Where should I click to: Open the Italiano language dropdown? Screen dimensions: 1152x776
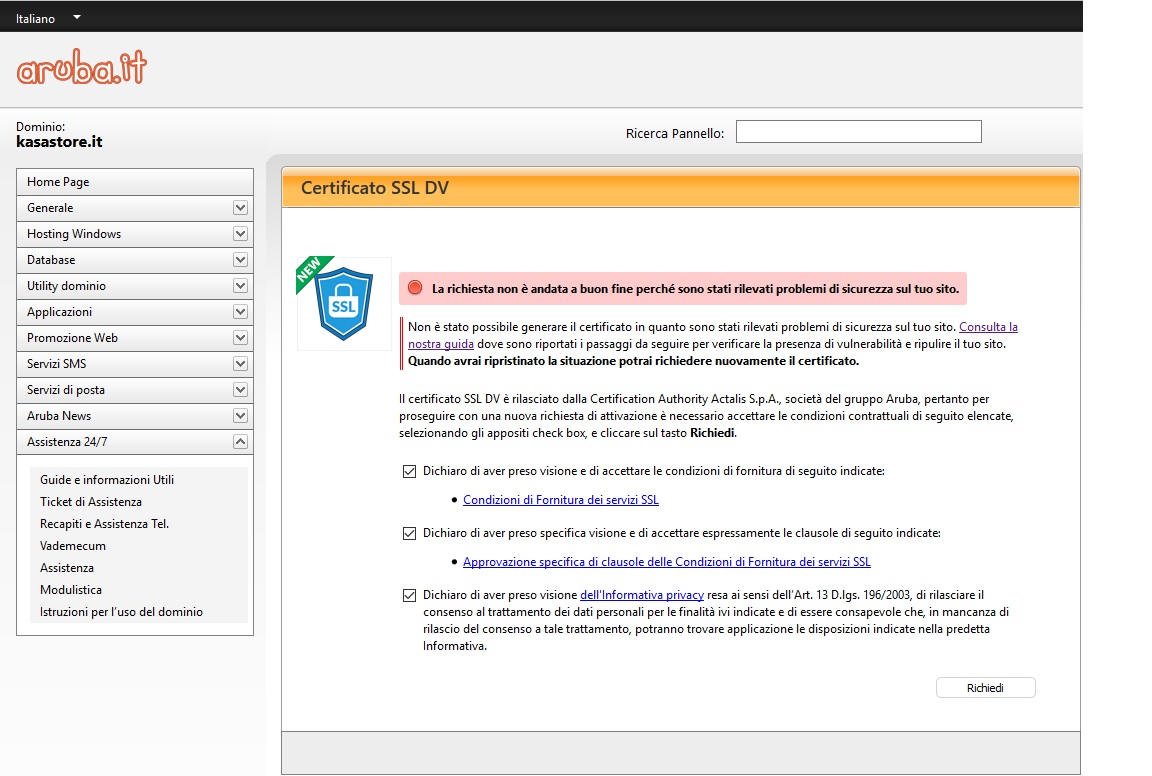tap(48, 18)
